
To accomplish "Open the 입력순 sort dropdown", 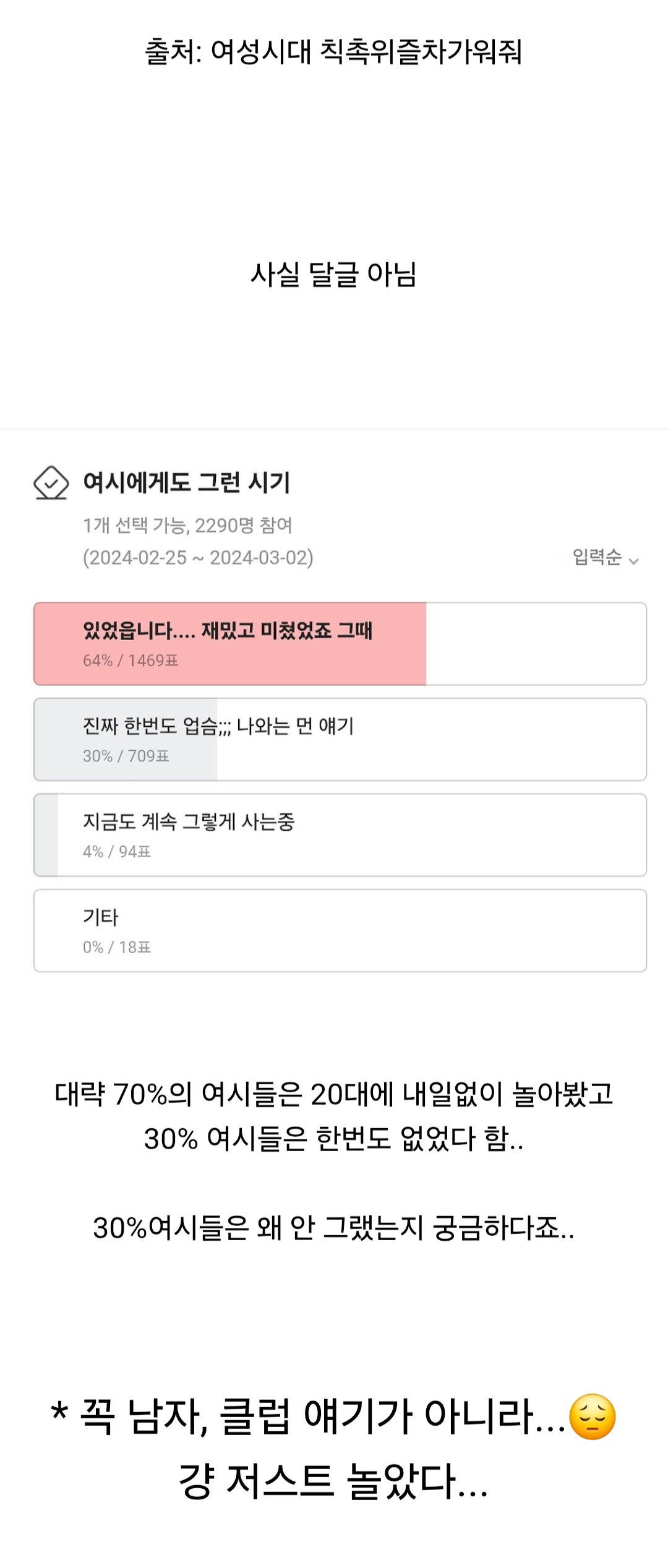I will (x=597, y=557).
